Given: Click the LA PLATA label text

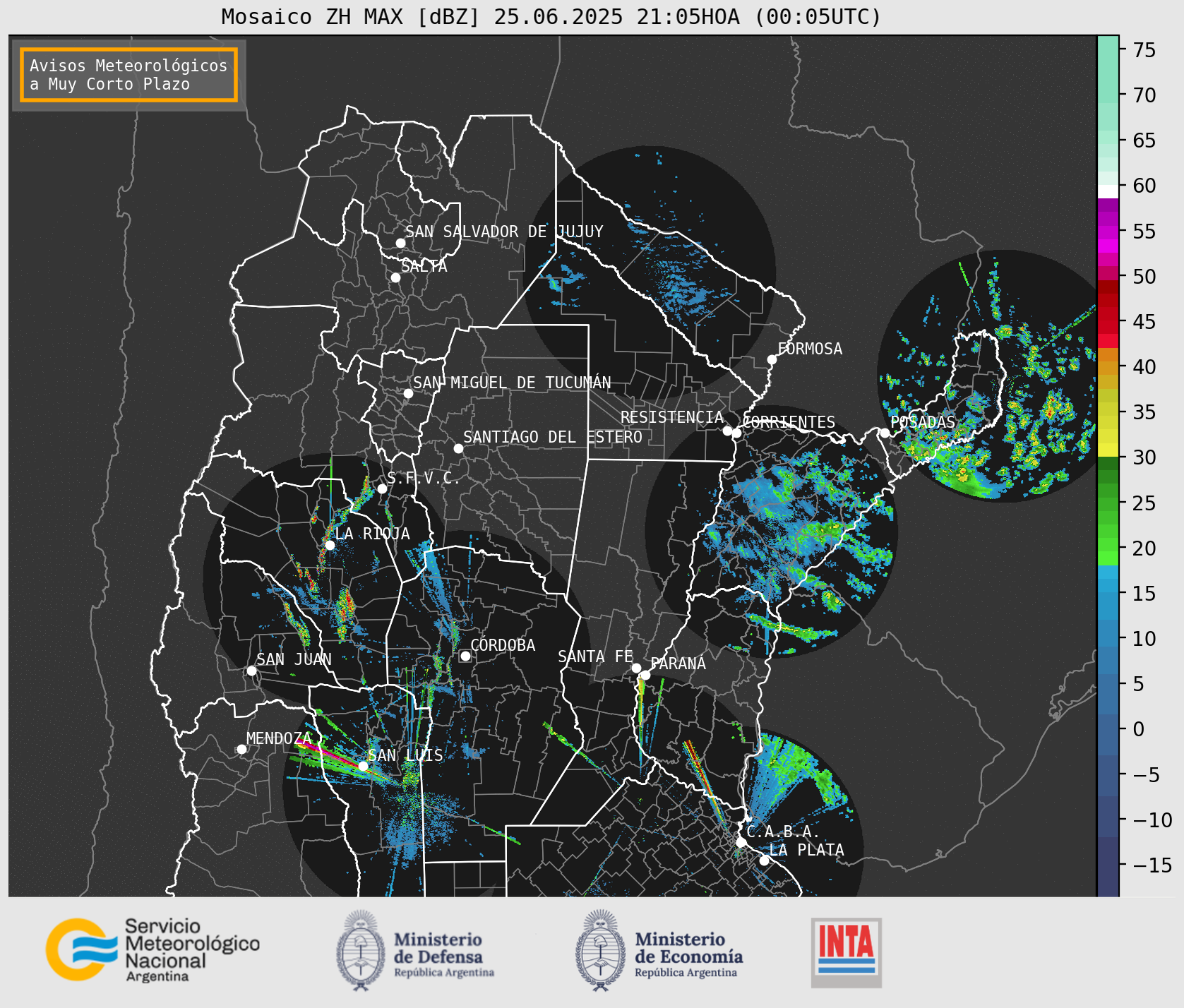Looking at the screenshot, I should (806, 850).
